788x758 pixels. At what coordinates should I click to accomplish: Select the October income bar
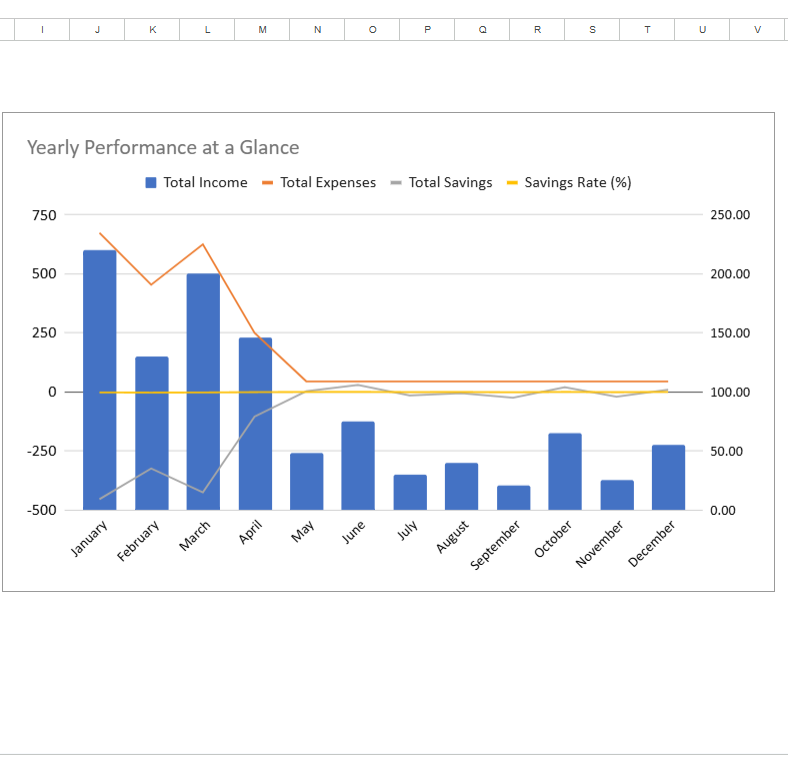(x=565, y=471)
